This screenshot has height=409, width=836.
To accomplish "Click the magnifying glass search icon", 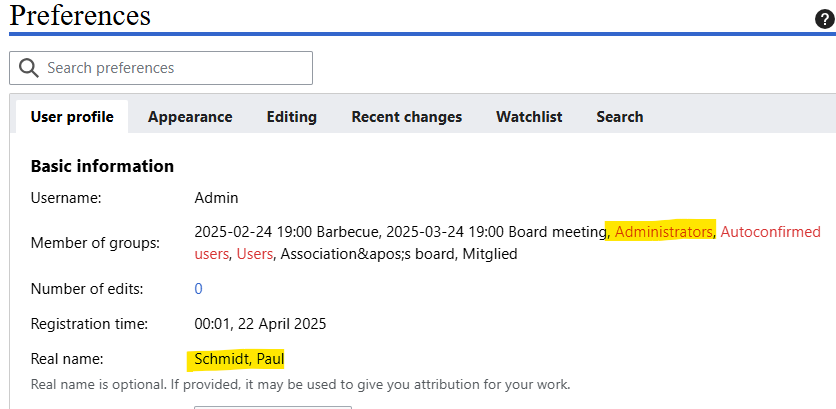I will (x=28, y=68).
